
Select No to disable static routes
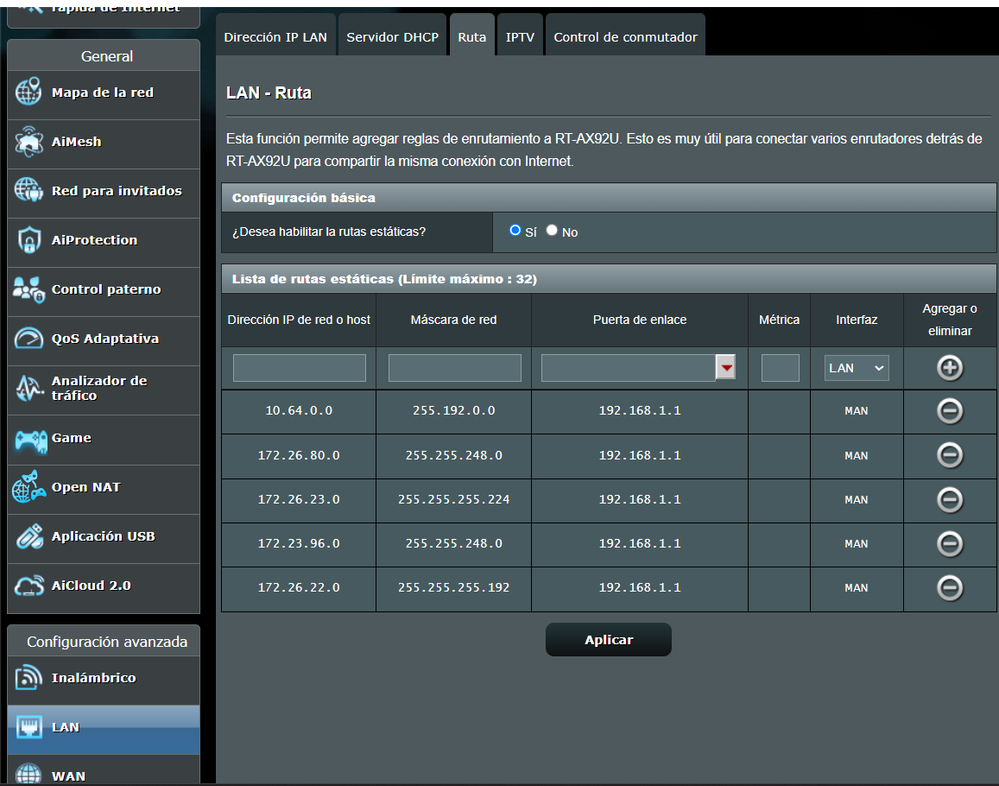pos(551,230)
